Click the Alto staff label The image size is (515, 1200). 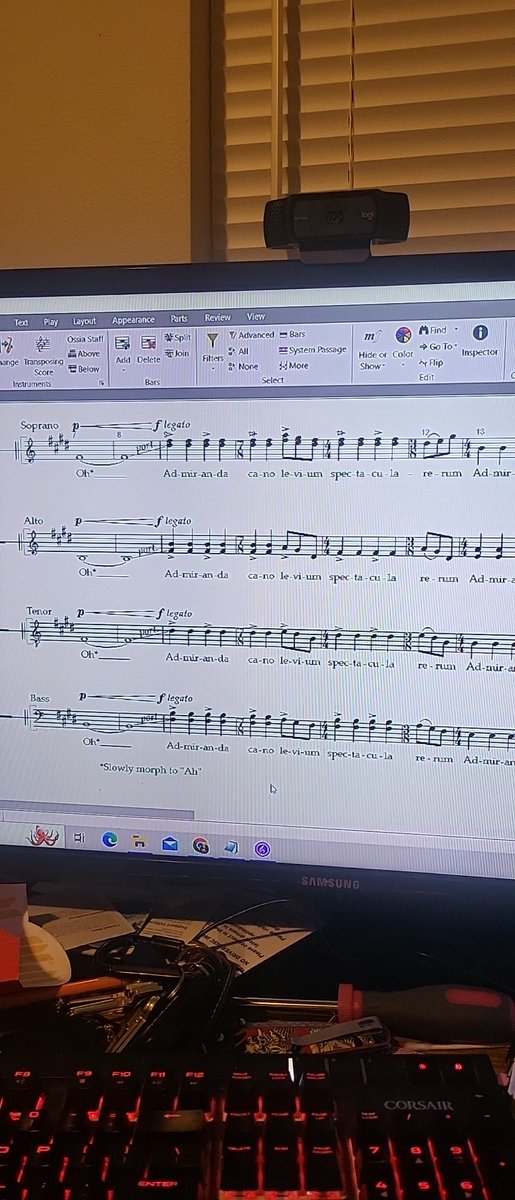click(x=34, y=521)
